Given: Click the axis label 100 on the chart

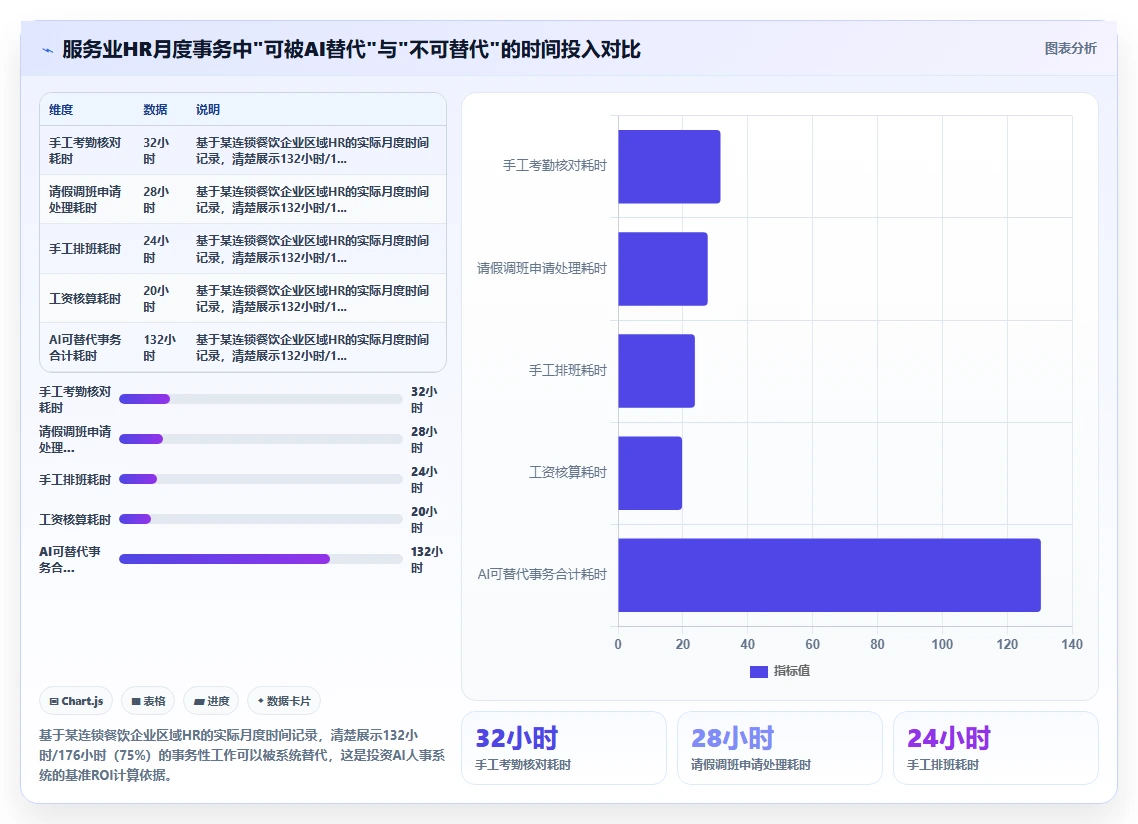Looking at the screenshot, I should coord(942,644).
